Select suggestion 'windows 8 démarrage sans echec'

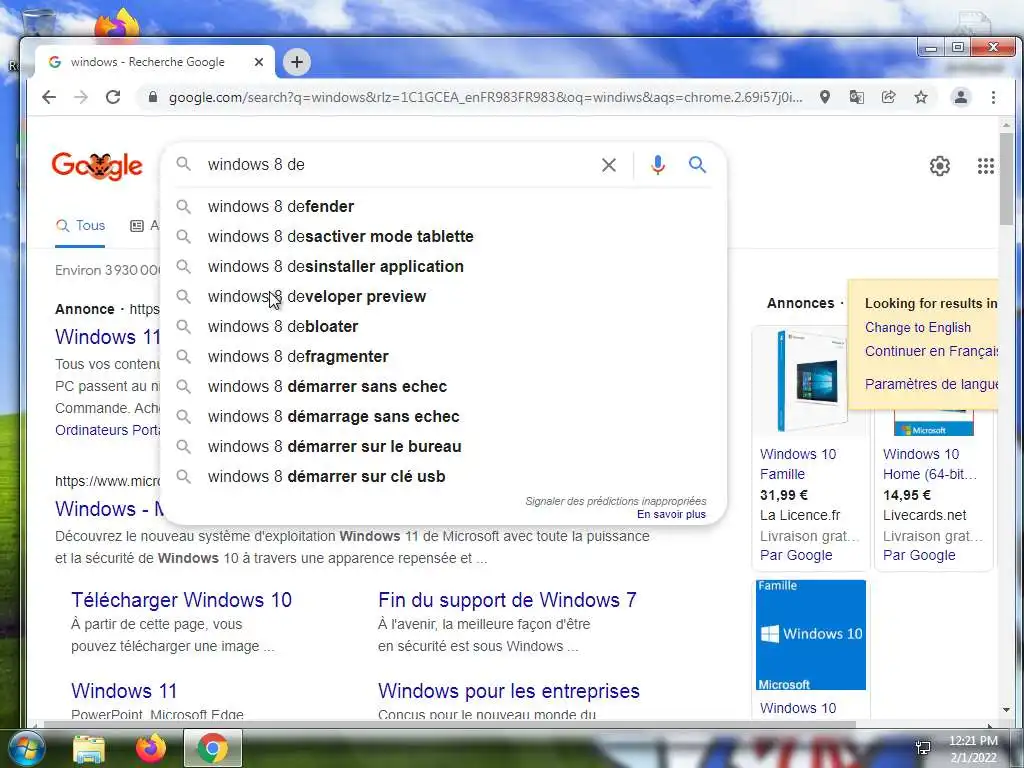443,417
